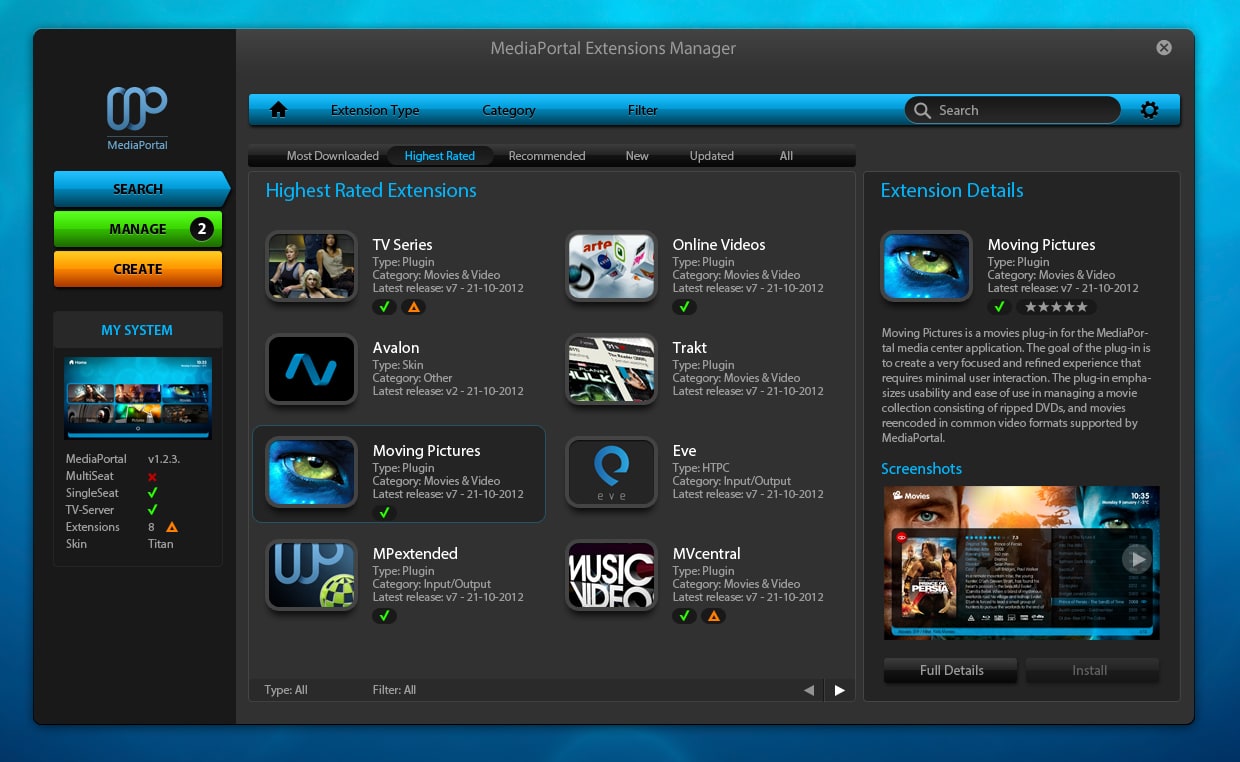Click the Highest Rated Extensions heading
1240x762 pixels.
(371, 191)
